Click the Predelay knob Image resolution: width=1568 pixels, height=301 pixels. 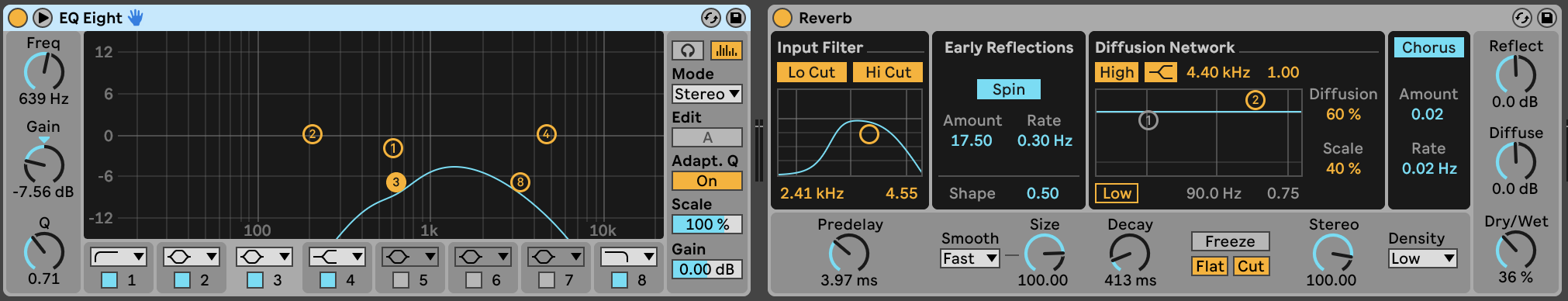coord(849,253)
